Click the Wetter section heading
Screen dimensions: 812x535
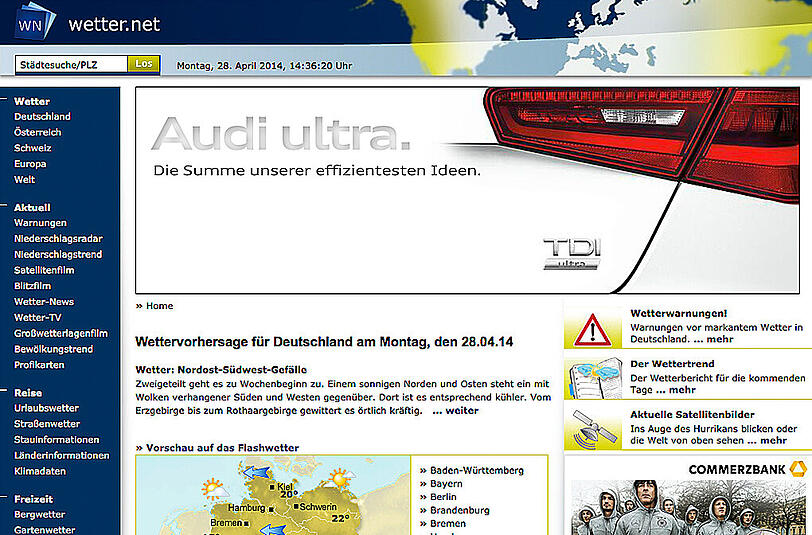click(32, 101)
